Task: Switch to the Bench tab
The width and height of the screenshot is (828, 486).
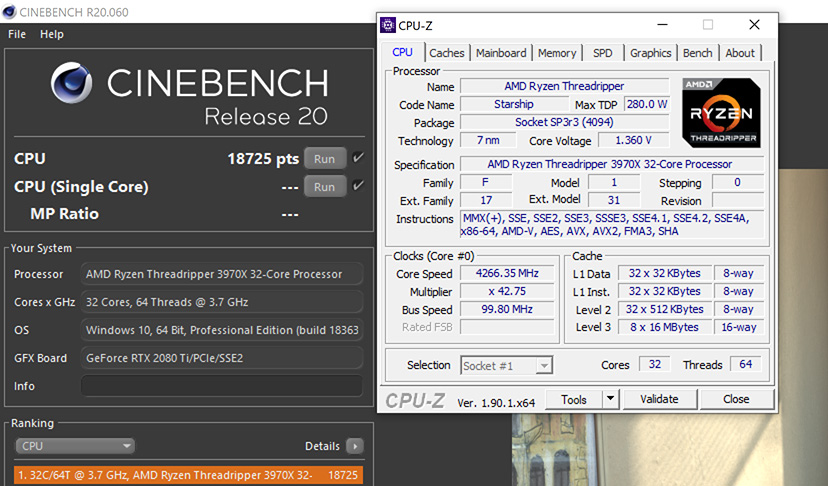Action: (698, 53)
